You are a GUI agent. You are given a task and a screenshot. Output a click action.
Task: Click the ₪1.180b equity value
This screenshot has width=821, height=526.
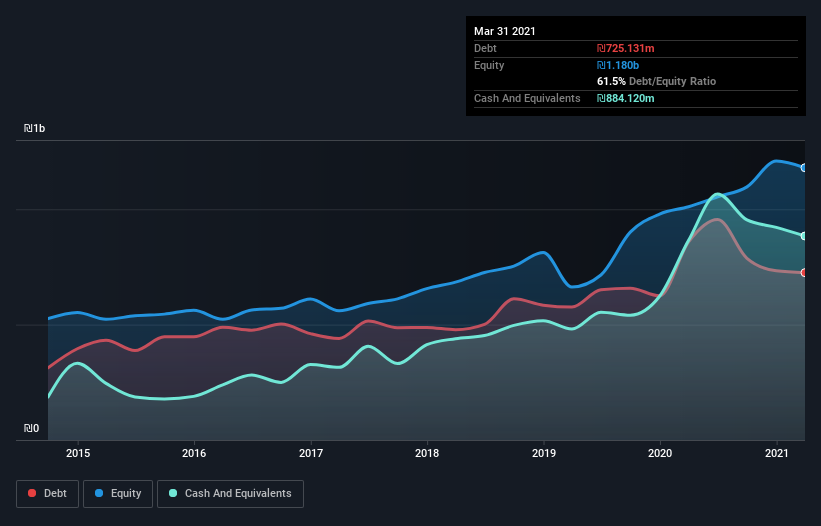pos(618,65)
